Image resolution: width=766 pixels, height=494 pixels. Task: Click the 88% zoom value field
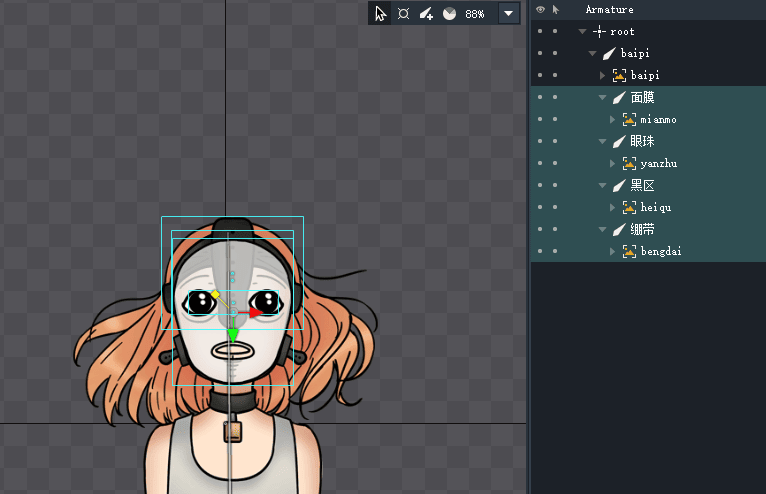click(475, 14)
